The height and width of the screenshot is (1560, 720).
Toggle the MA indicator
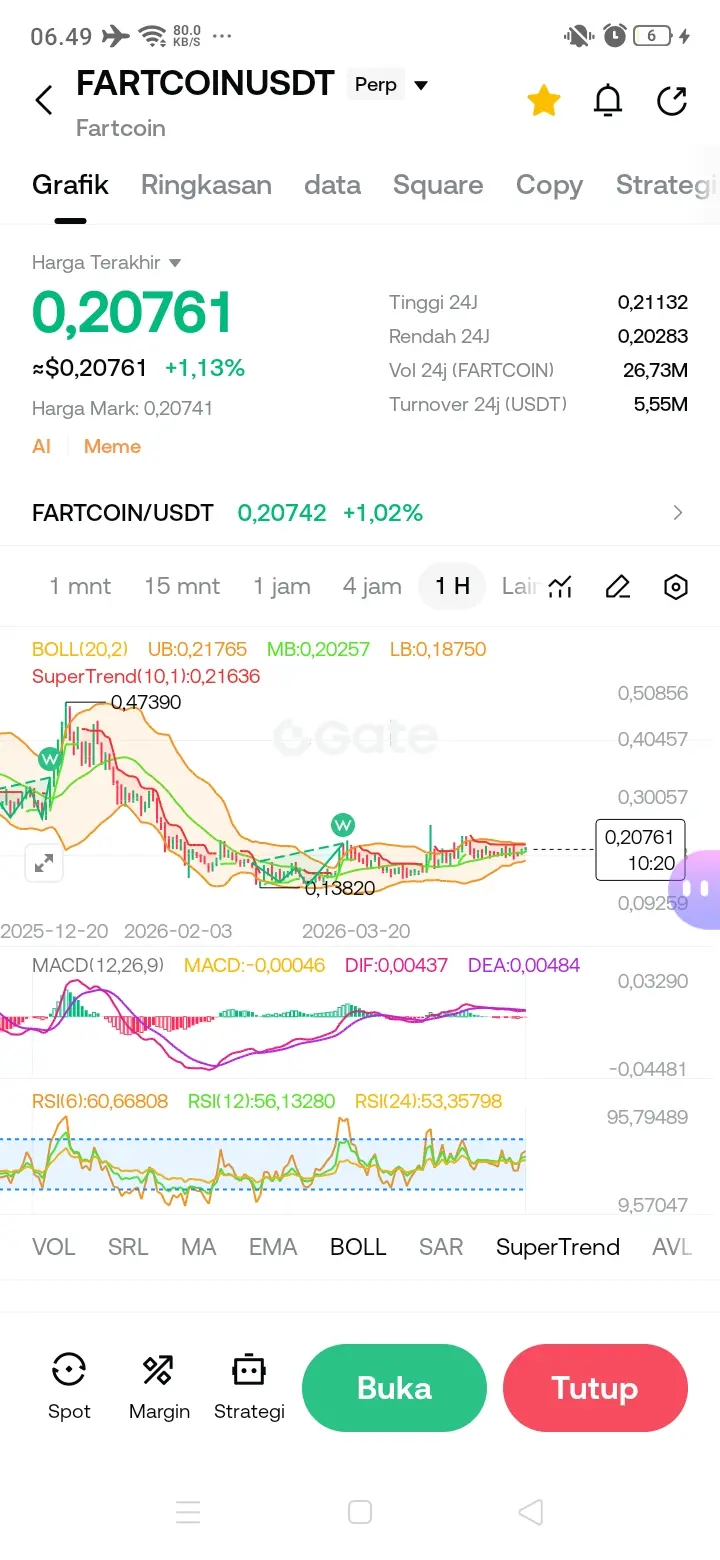pos(198,1247)
